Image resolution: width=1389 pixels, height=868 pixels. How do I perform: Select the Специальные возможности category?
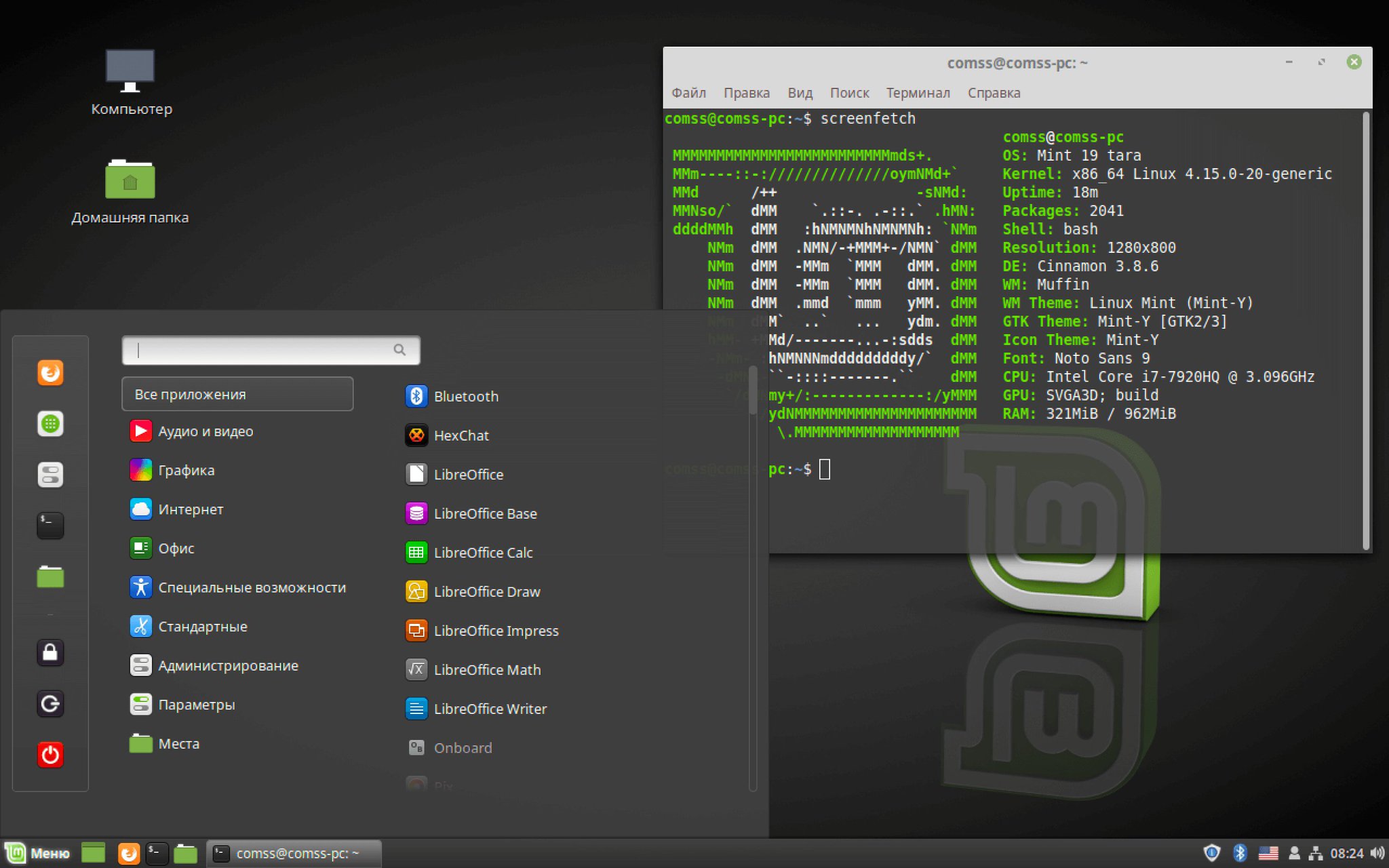coord(238,587)
